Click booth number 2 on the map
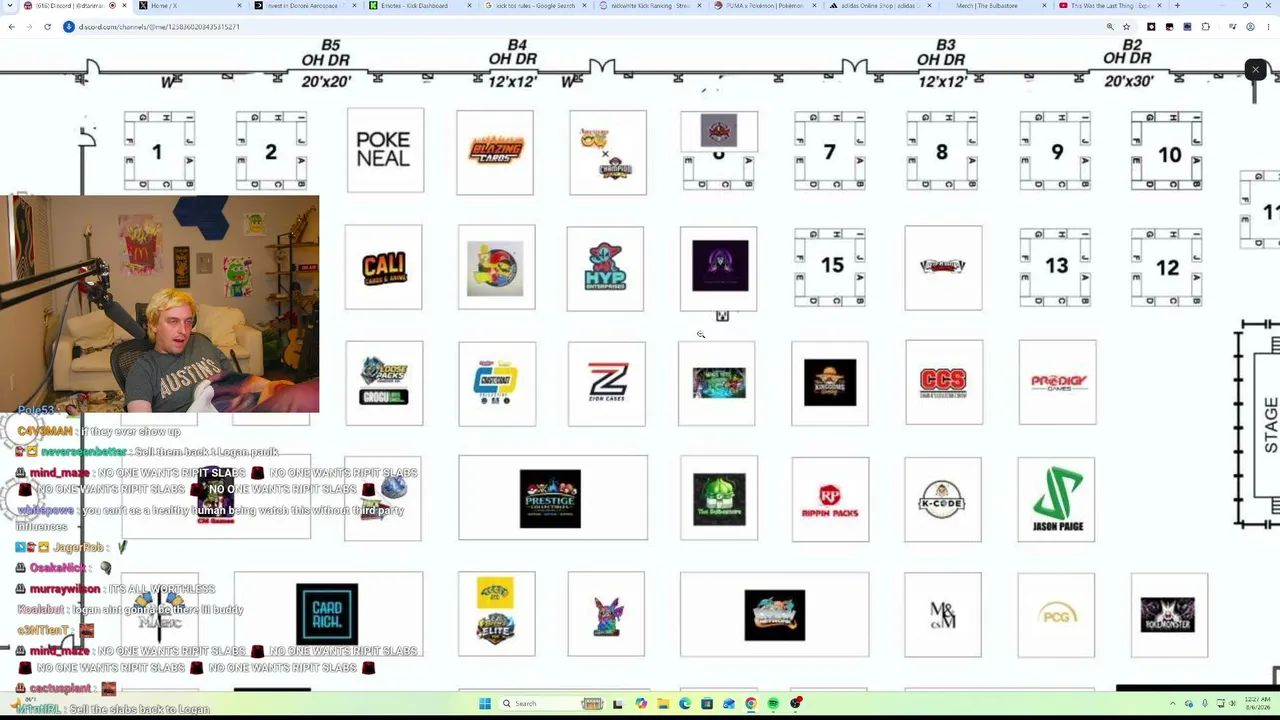The width and height of the screenshot is (1280, 720). click(x=271, y=152)
